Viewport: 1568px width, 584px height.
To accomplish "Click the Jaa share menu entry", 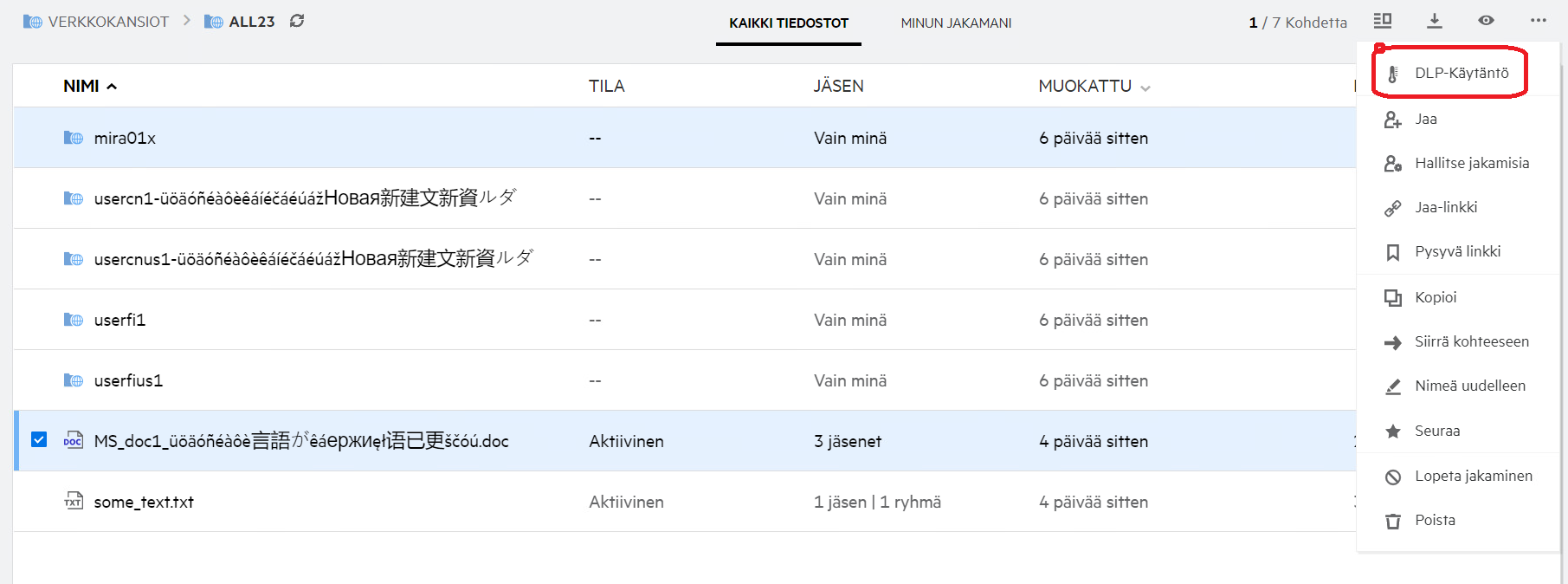I will coord(1425,120).
